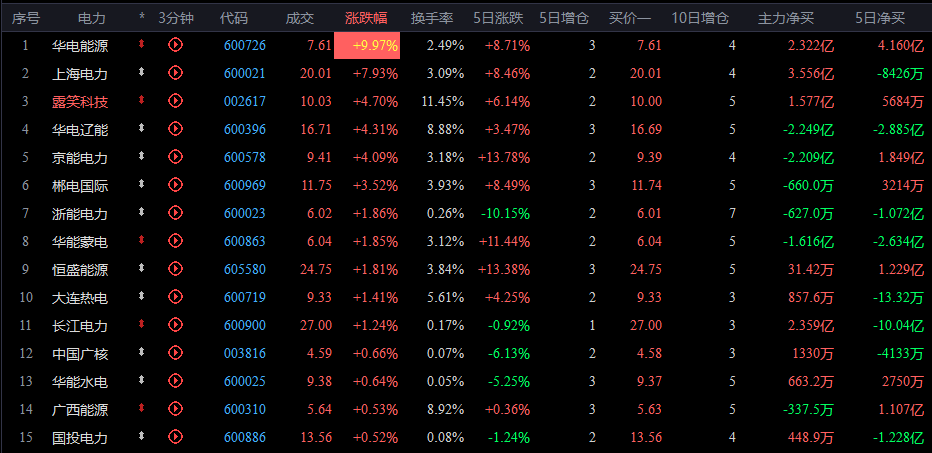Select the 京能电力 stock name
The height and width of the screenshot is (453, 932).
pos(80,158)
